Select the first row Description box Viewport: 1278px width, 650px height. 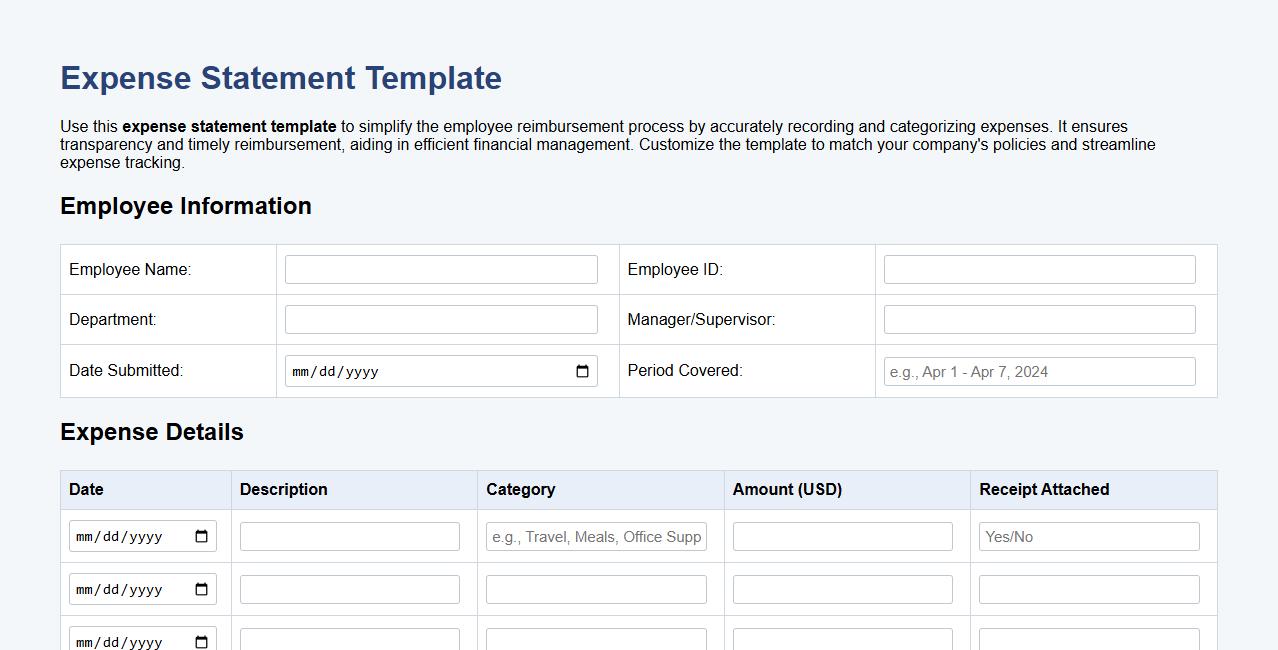349,536
